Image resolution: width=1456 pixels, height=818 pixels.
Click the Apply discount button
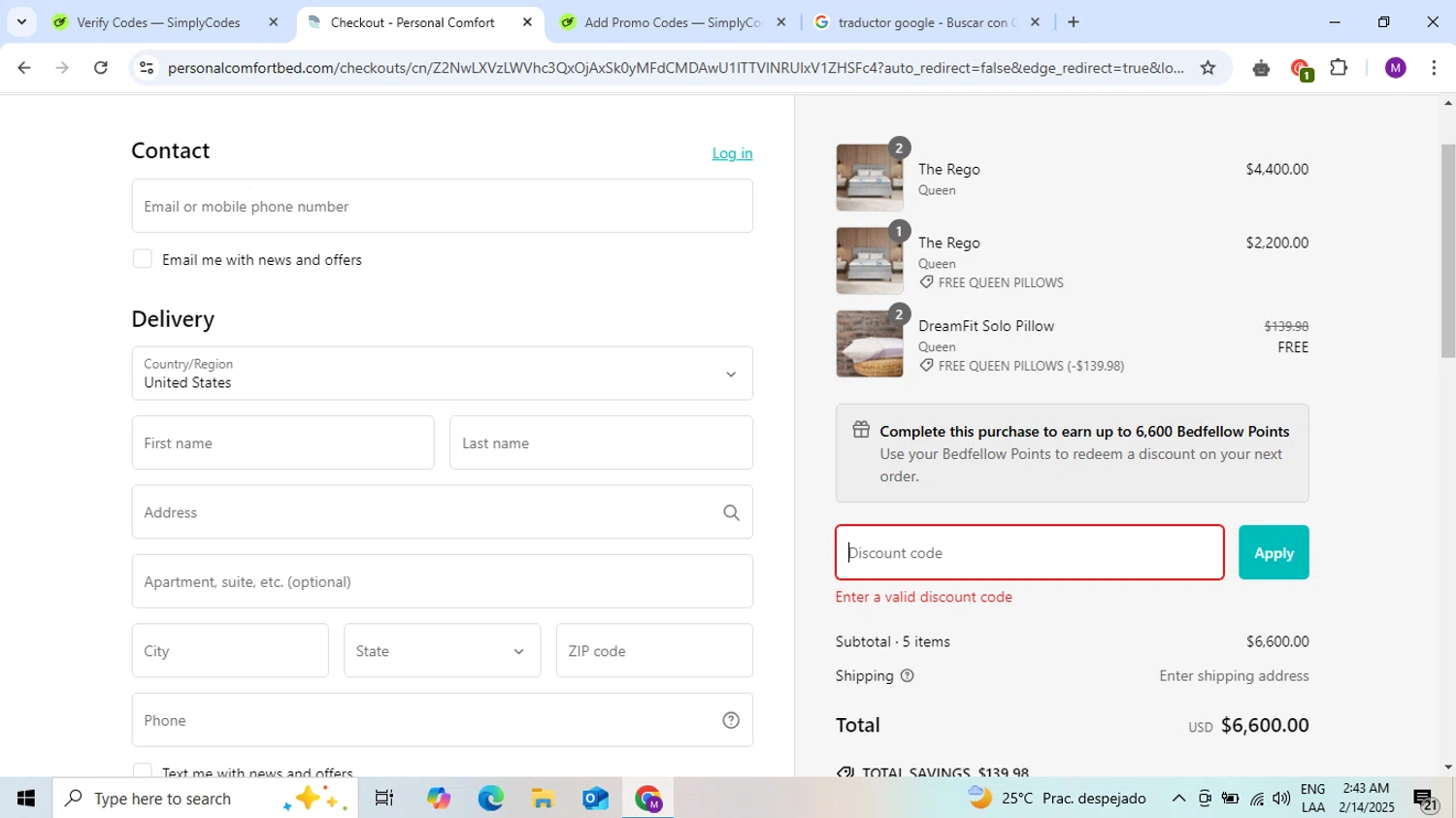(x=1274, y=552)
